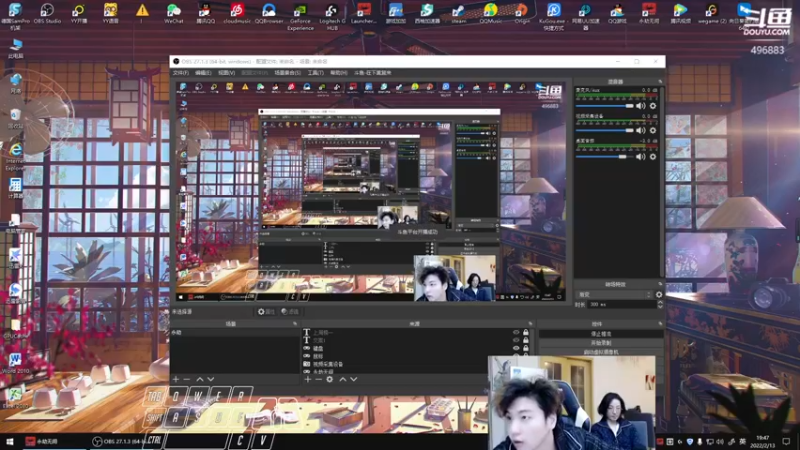
Task: Open the scene transition type dropdown
Action: tap(614, 294)
